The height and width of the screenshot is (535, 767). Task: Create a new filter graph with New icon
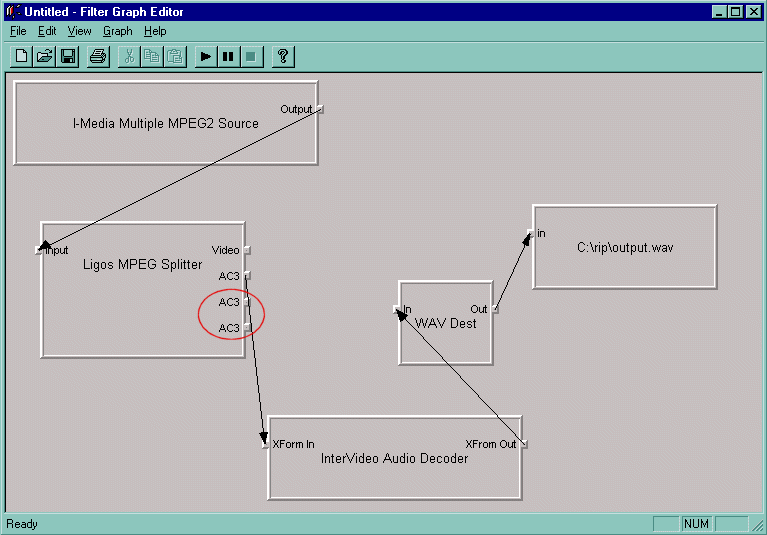click(22, 57)
